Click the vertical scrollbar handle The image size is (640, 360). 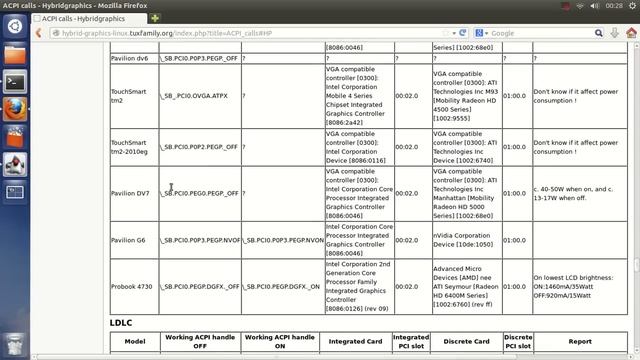[x=636, y=264]
